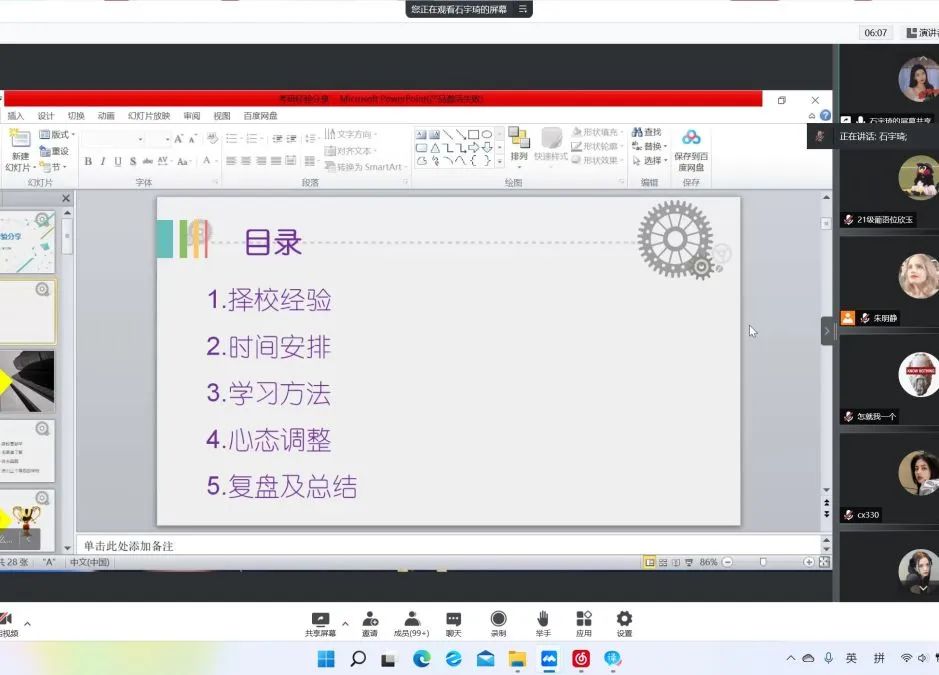Click fit slide to window icon
This screenshot has height=675, width=939.
point(825,562)
